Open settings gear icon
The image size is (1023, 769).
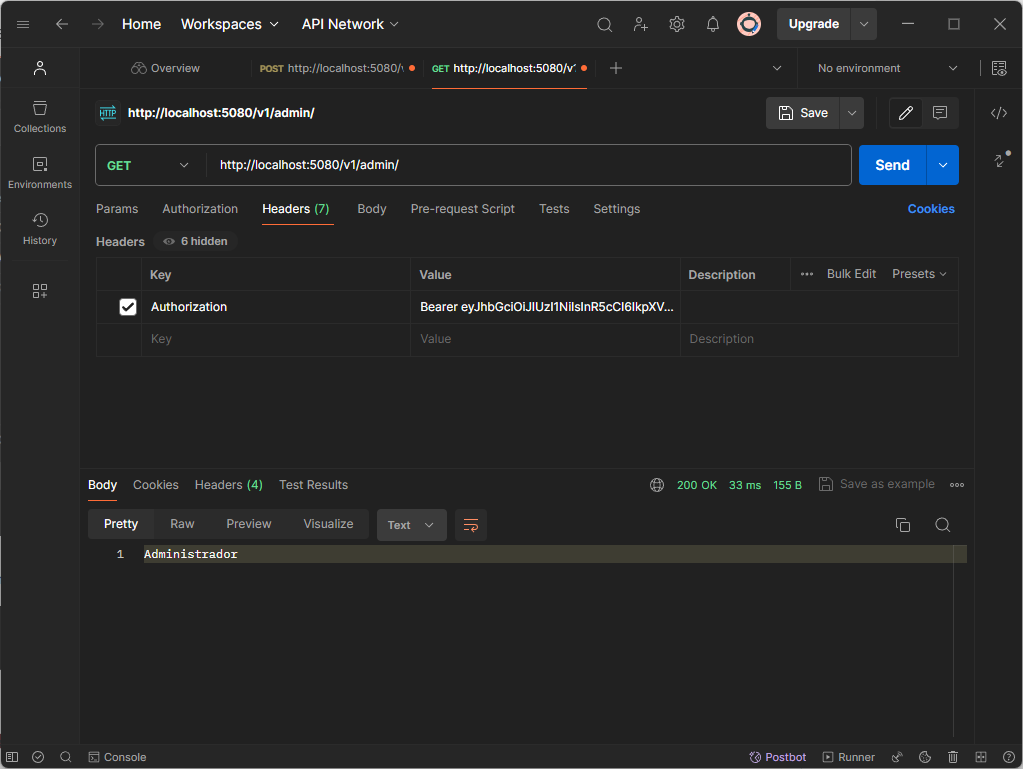click(677, 25)
